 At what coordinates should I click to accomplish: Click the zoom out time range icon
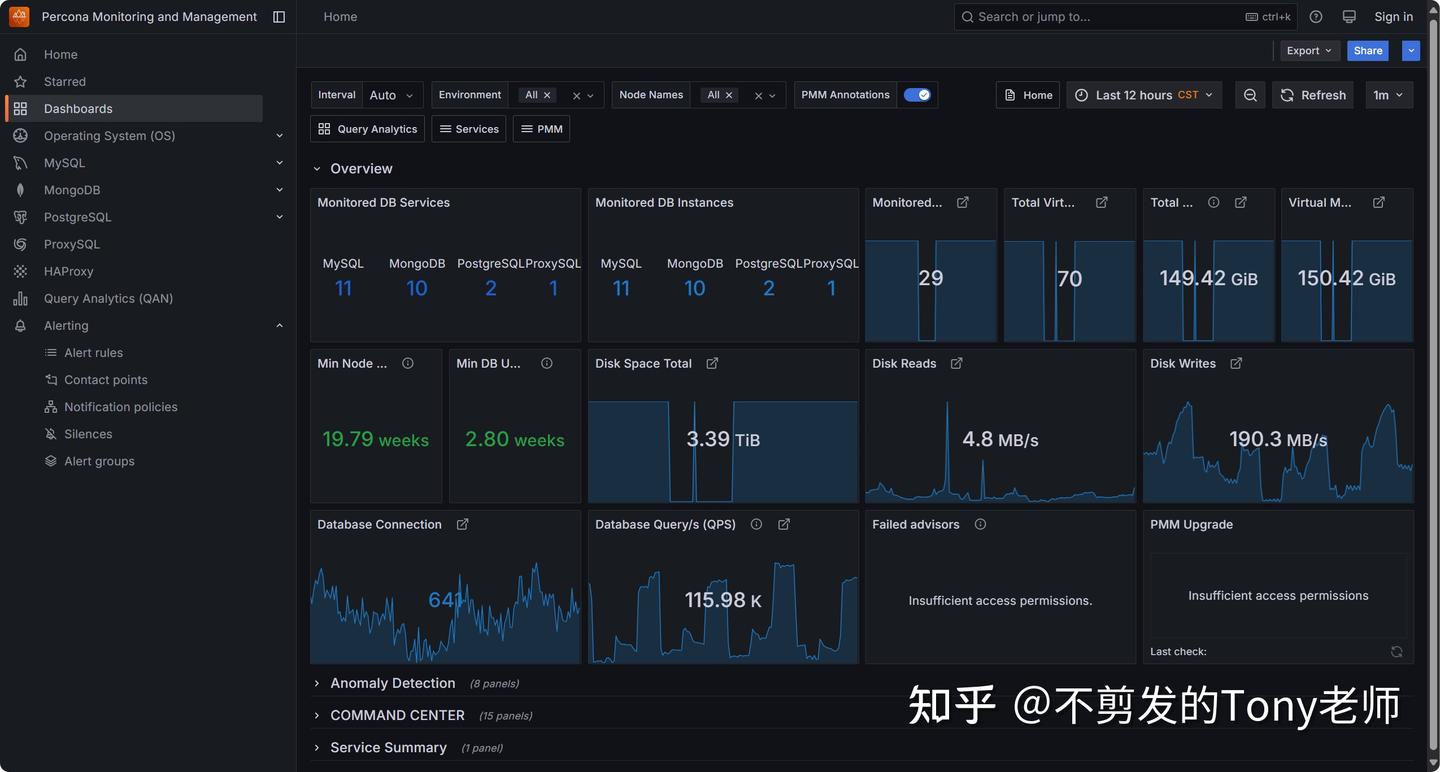[x=1250, y=95]
